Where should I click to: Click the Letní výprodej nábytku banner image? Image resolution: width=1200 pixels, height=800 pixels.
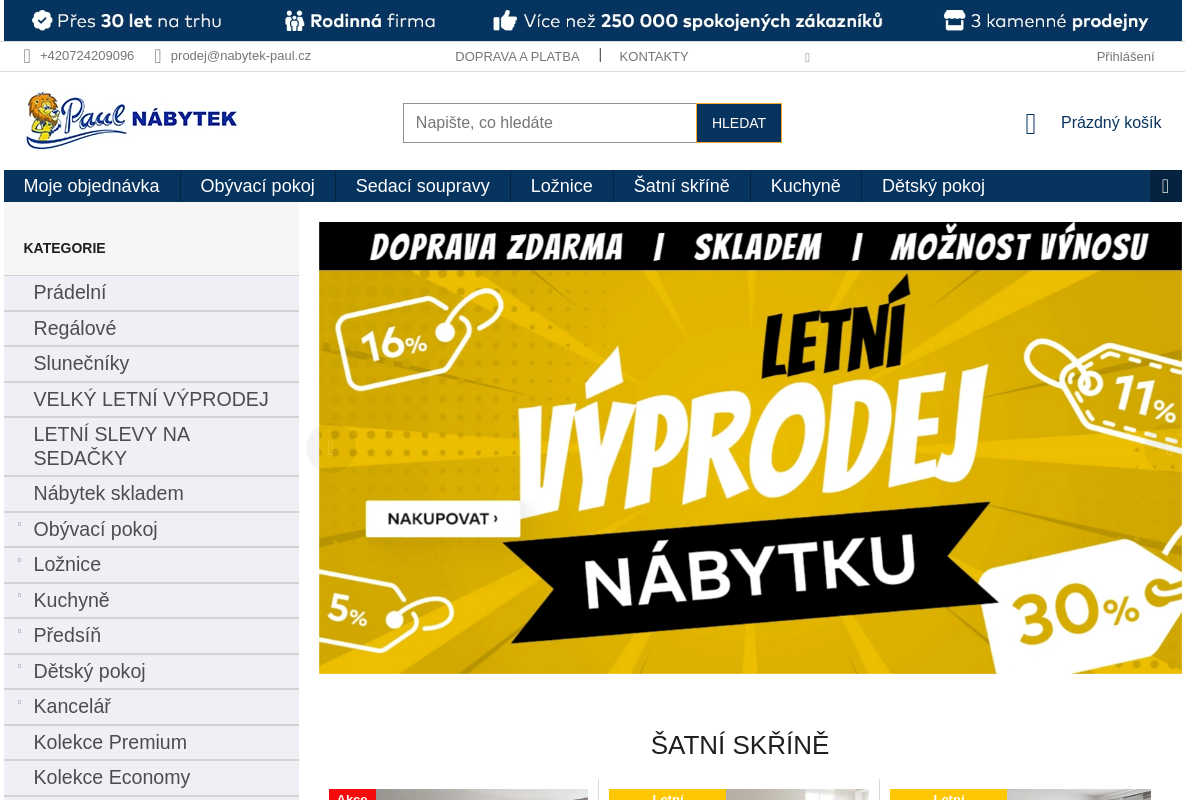click(x=750, y=448)
